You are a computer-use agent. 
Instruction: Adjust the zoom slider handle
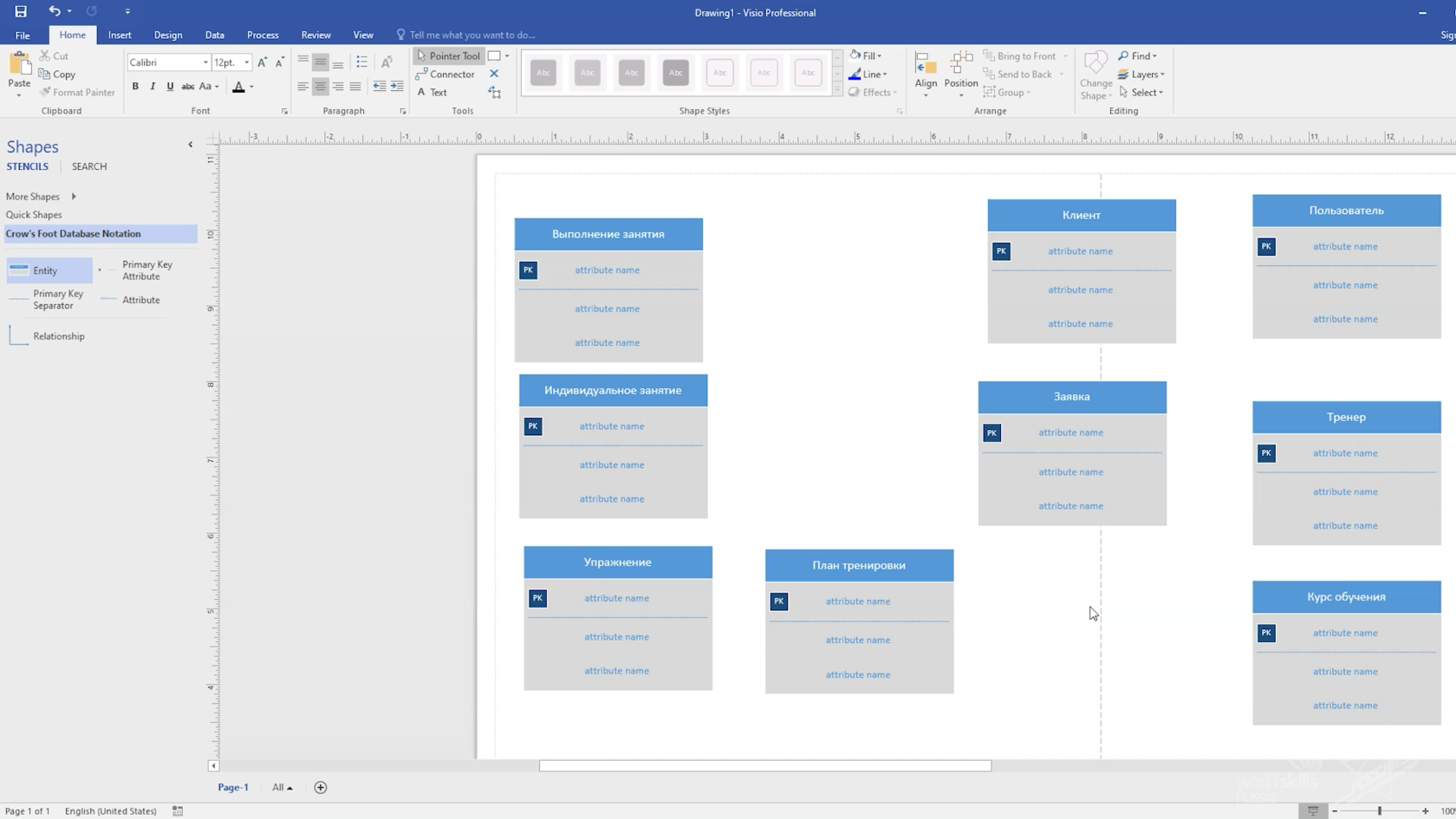[x=1380, y=811]
